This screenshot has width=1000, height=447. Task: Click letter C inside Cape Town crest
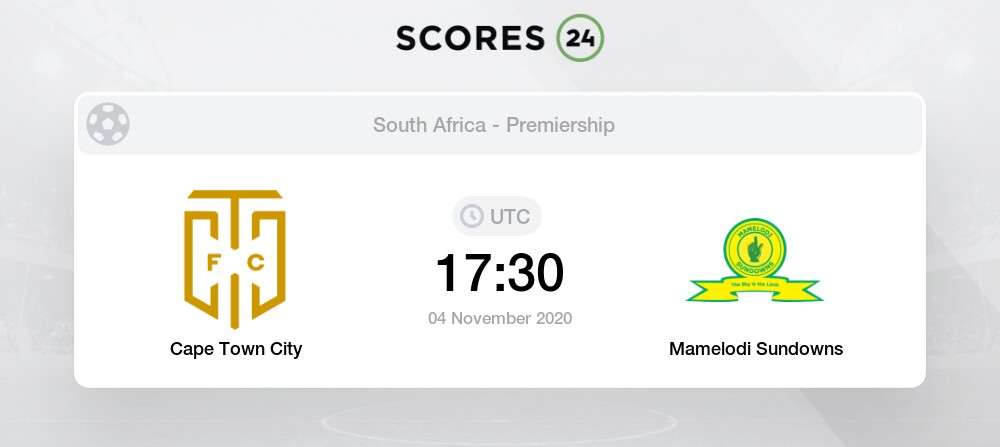[x=256, y=264]
